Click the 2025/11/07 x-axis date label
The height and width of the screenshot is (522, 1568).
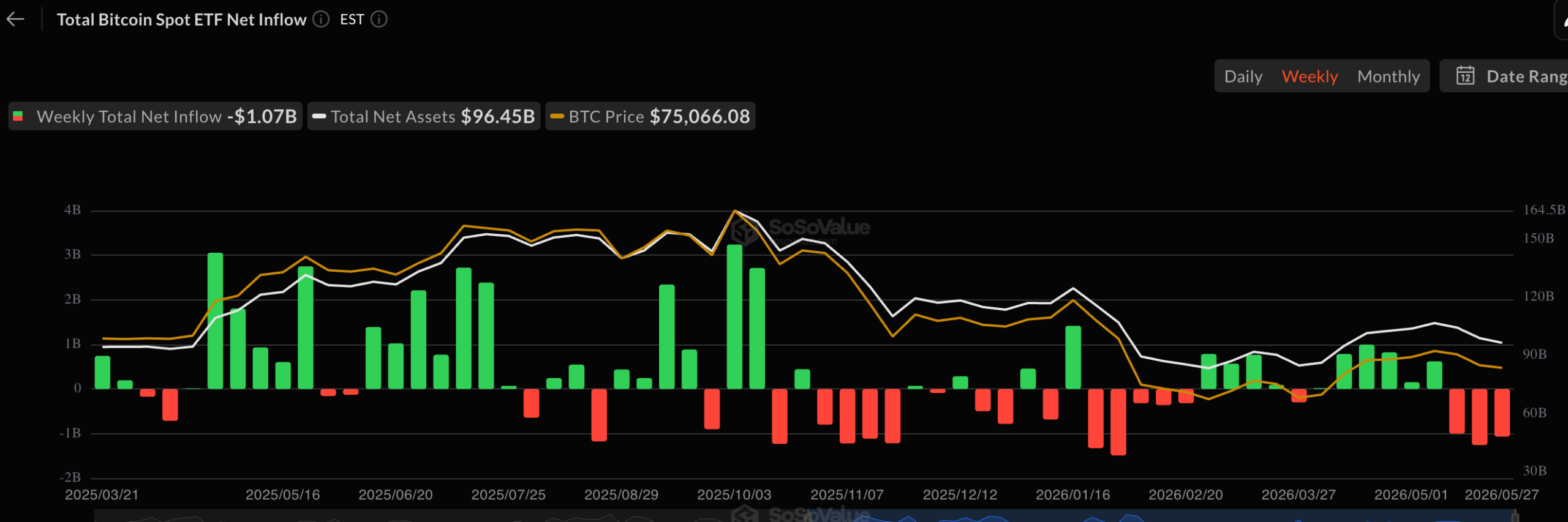[847, 494]
